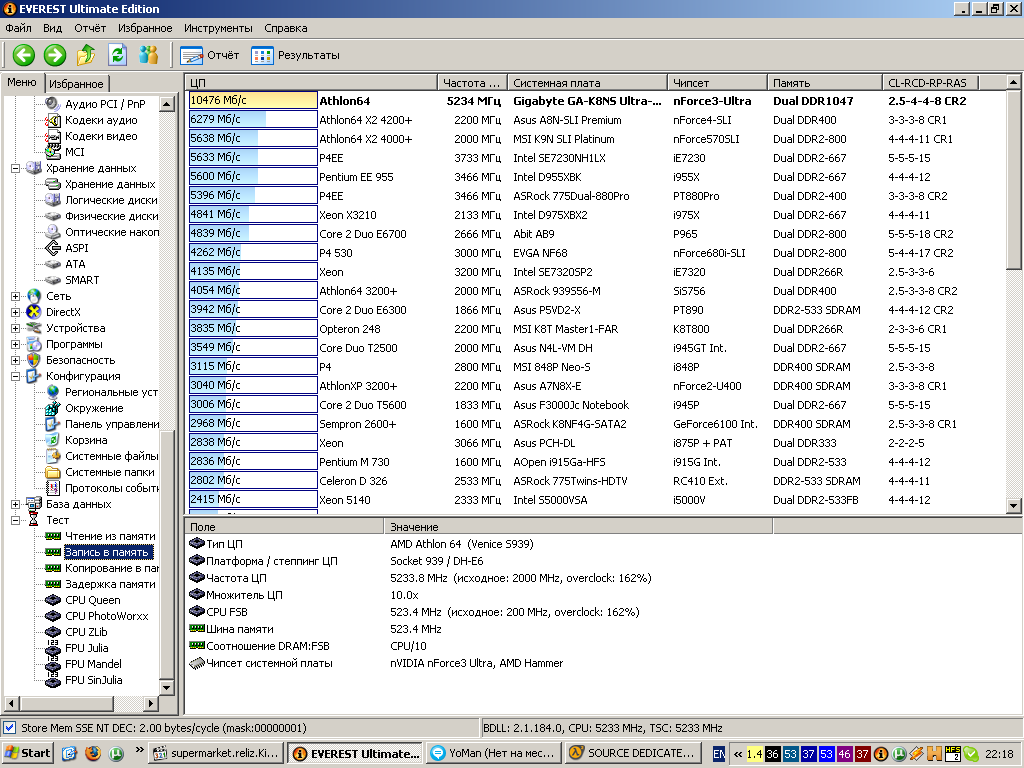This screenshot has width=1024, height=768.
Task: Click the folder Up level toolbar icon
Action: coord(87,55)
